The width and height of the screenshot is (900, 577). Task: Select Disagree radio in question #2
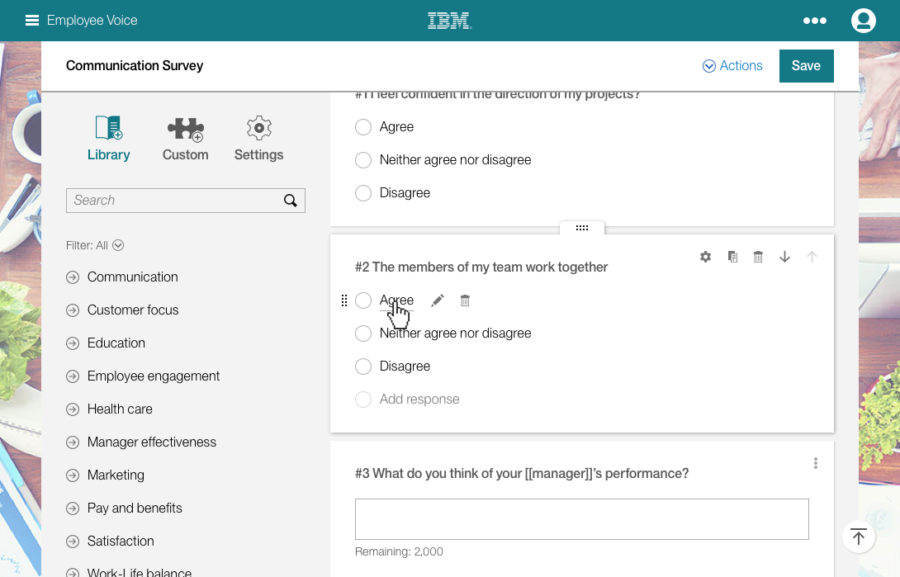click(x=363, y=366)
